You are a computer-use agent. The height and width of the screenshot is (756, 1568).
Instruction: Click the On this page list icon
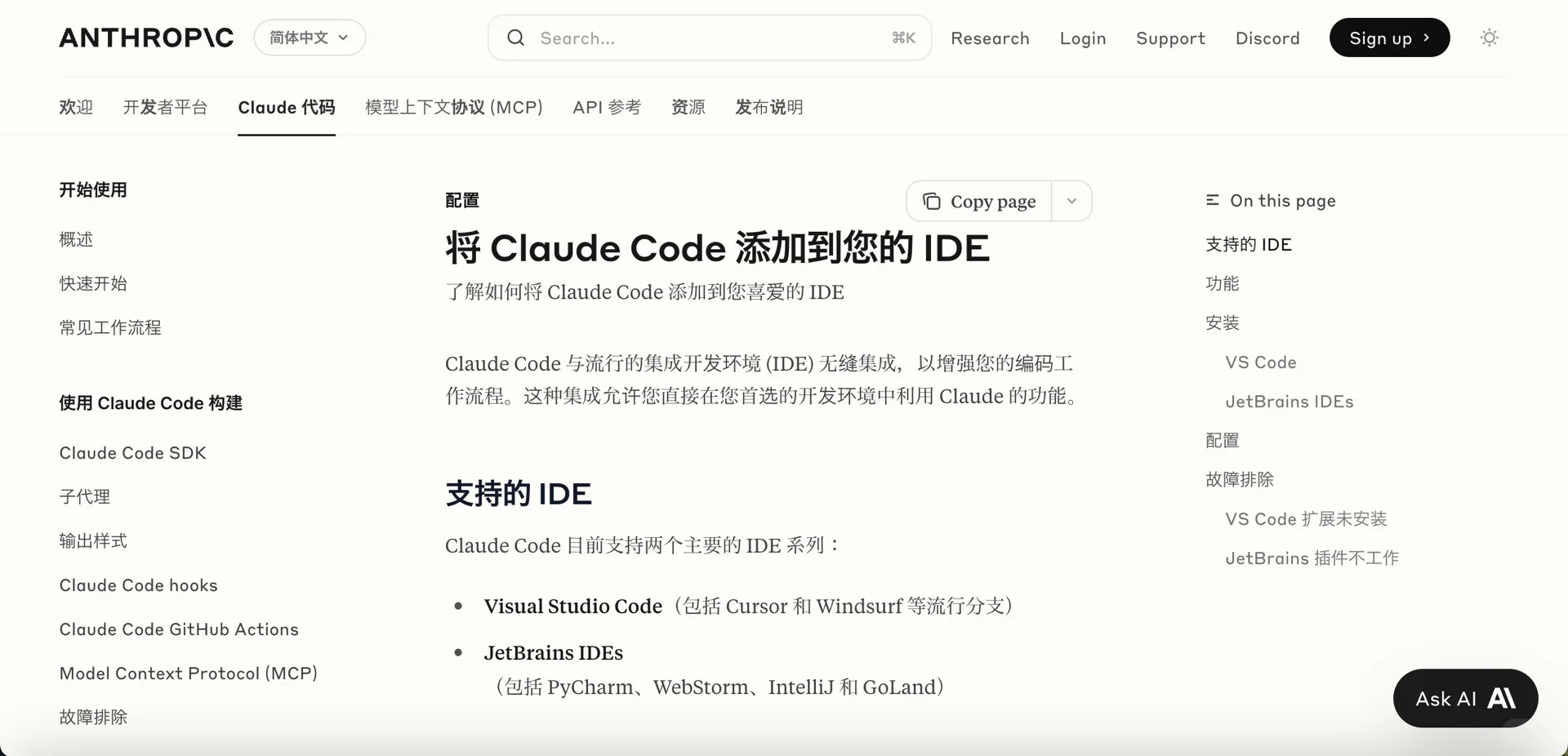coord(1213,200)
